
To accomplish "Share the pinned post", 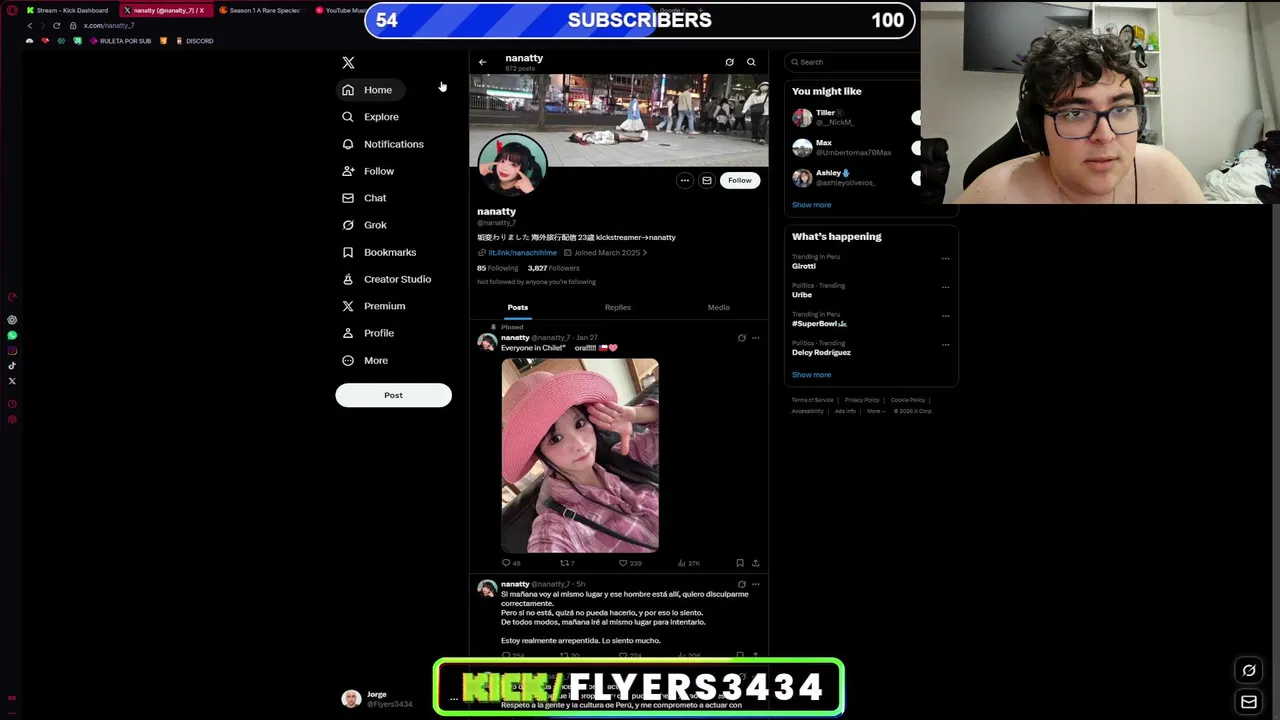I will coord(755,563).
